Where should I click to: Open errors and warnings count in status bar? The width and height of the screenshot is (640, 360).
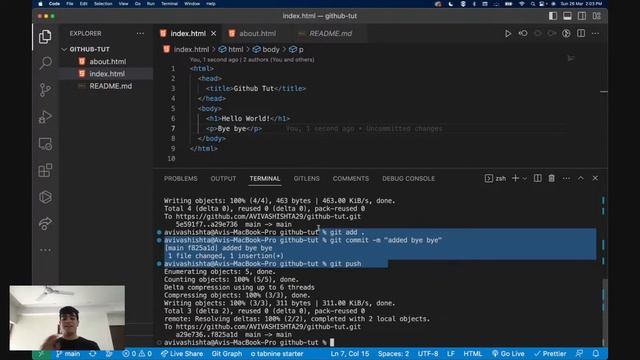tap(137, 353)
